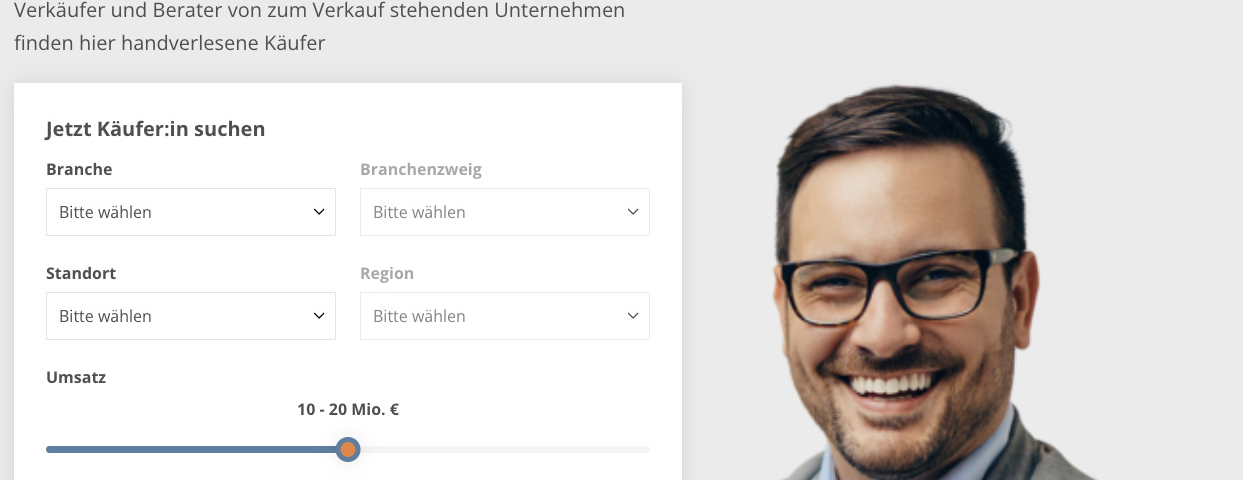
Task: Click the chevron arrow in Standort field
Action: pyautogui.click(x=319, y=316)
